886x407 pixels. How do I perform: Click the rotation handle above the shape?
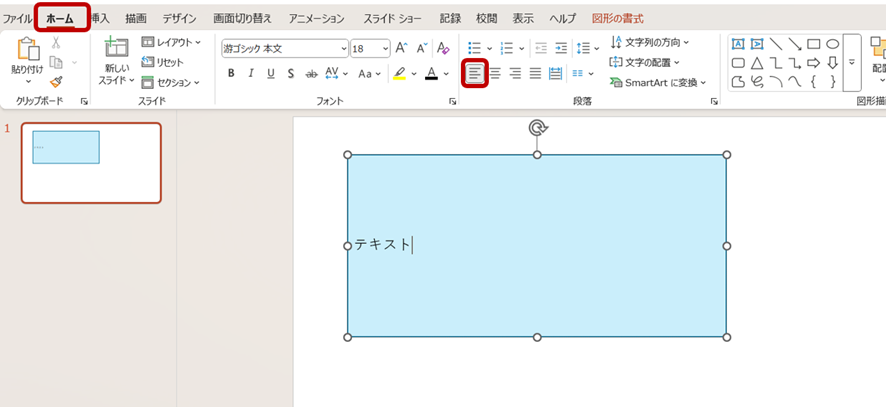[x=537, y=127]
